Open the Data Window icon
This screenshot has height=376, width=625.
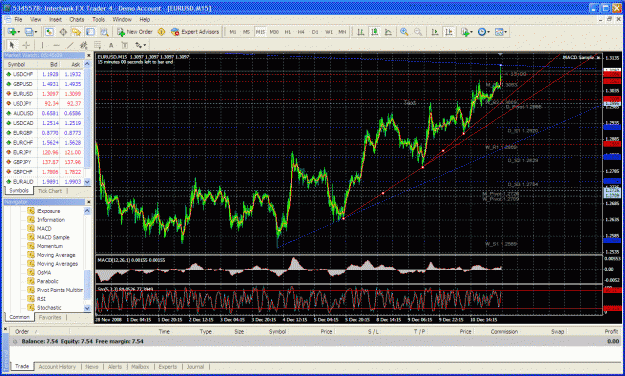[x=63, y=32]
